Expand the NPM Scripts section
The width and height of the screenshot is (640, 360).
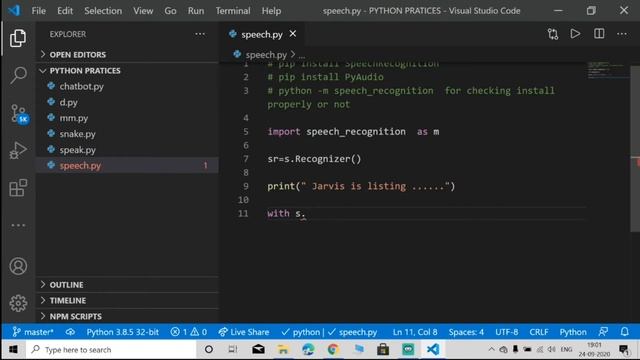pyautogui.click(x=127, y=316)
